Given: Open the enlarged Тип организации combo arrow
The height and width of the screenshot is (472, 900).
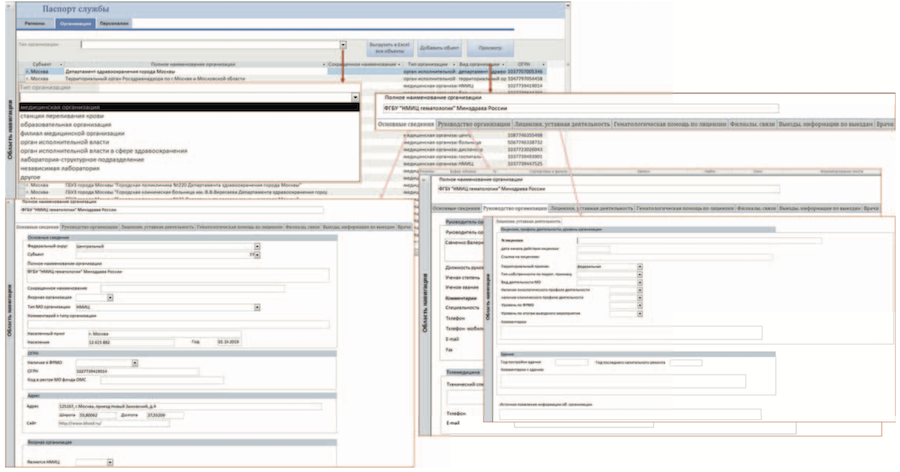Looking at the screenshot, I should pyautogui.click(x=355, y=98).
